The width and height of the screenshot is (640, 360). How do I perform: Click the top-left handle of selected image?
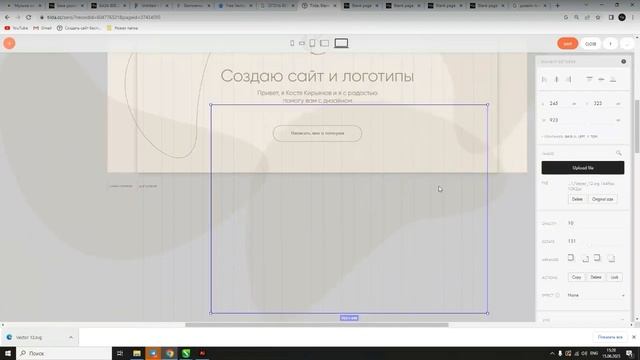coord(211,105)
